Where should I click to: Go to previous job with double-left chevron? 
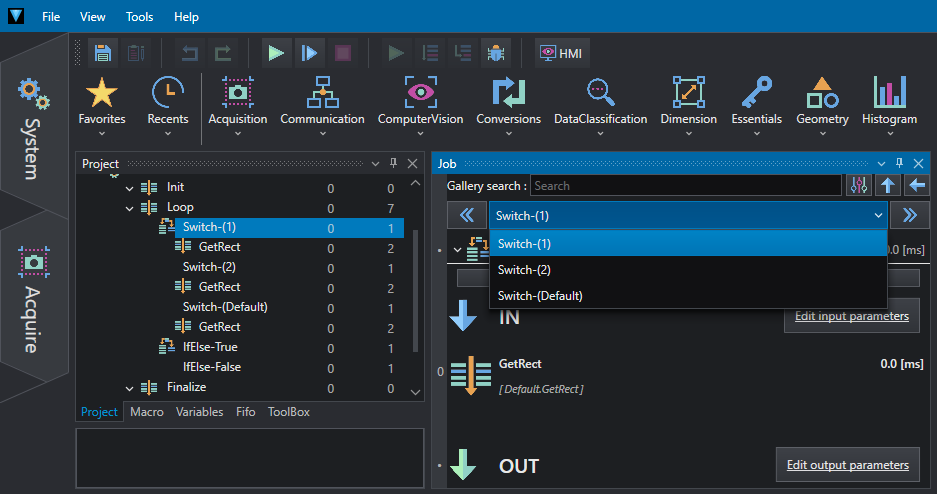coord(467,215)
